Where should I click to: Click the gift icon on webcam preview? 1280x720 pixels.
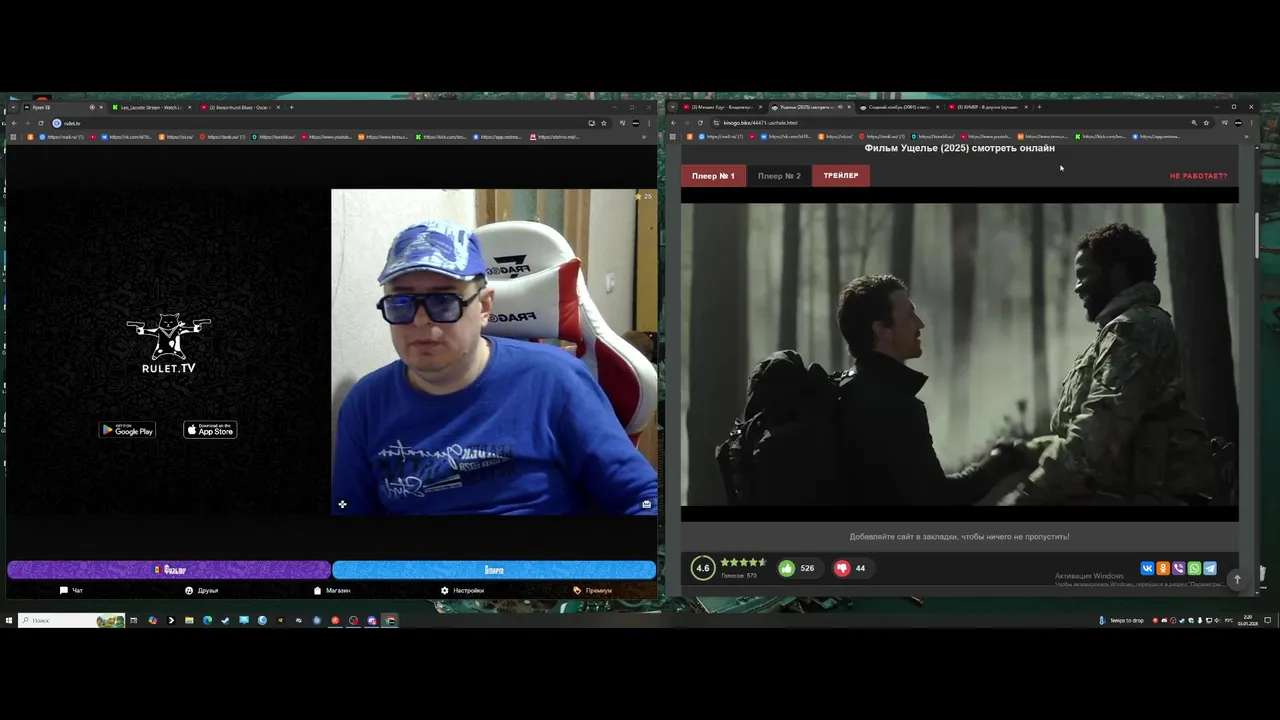[x=647, y=505]
